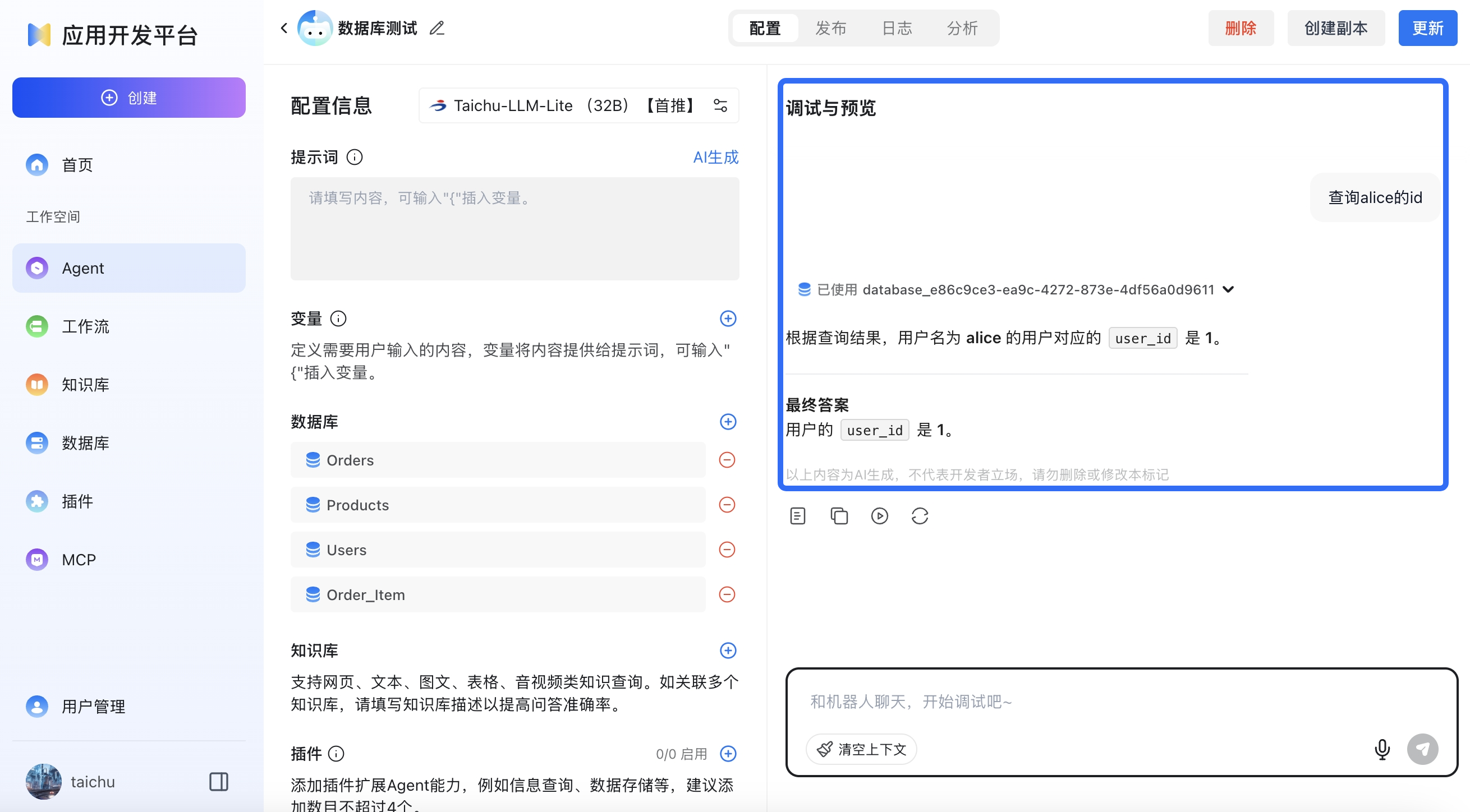Edit the agent name via pencil icon
This screenshot has height=812, width=1470.
click(x=437, y=27)
